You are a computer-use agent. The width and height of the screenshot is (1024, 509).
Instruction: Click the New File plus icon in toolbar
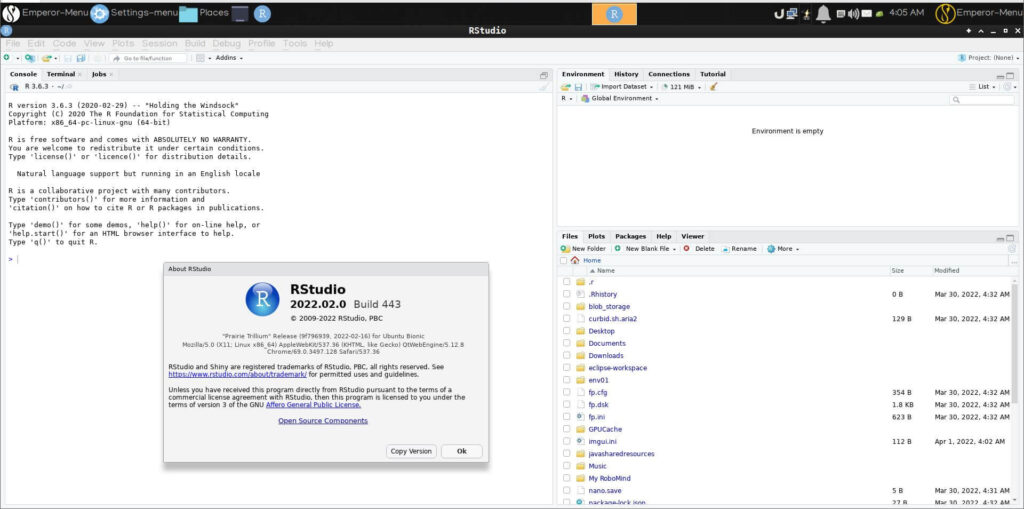point(7,58)
